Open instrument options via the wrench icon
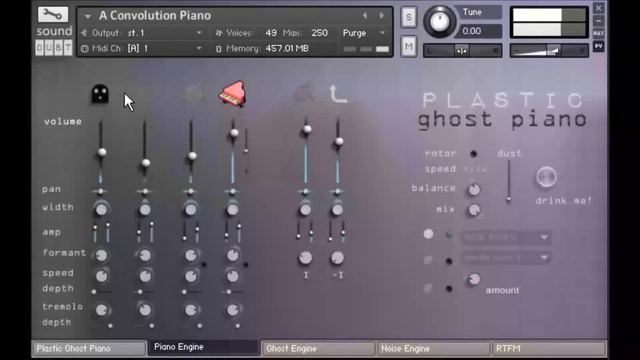The image size is (640, 360). (x=53, y=15)
